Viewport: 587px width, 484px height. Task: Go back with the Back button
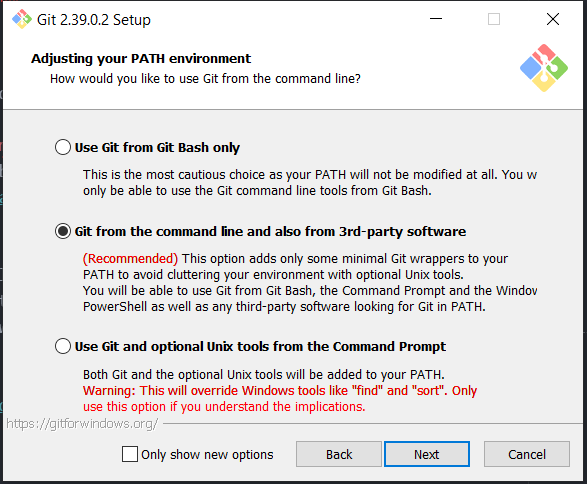pos(339,454)
